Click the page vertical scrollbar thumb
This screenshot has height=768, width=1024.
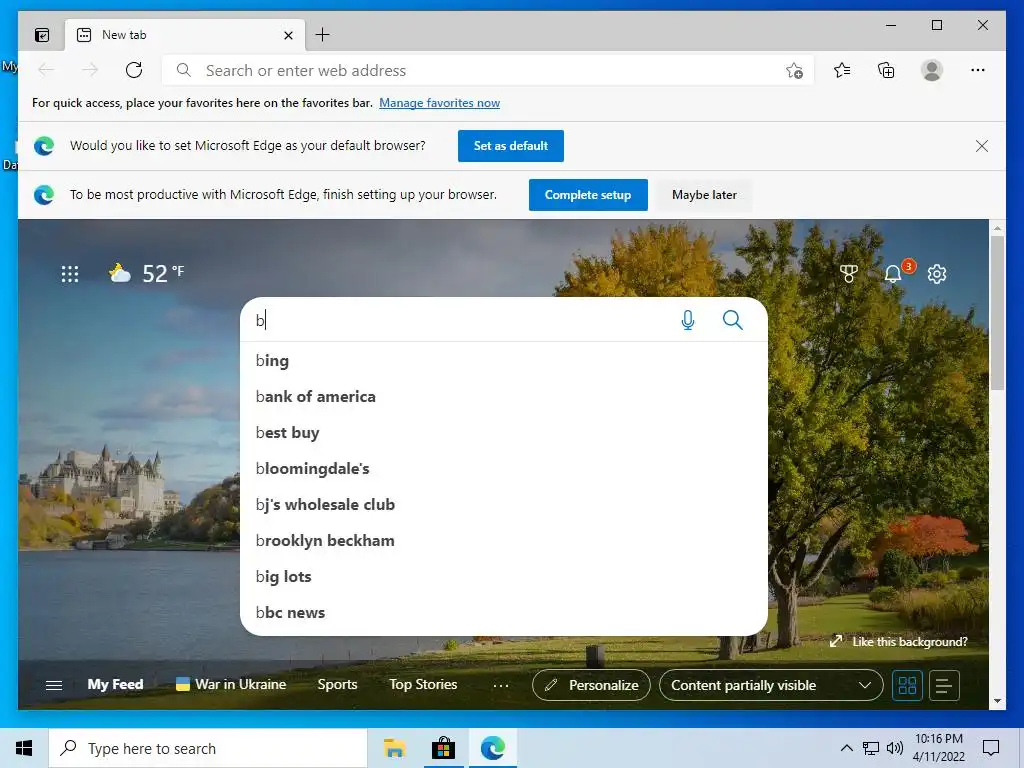click(x=997, y=312)
